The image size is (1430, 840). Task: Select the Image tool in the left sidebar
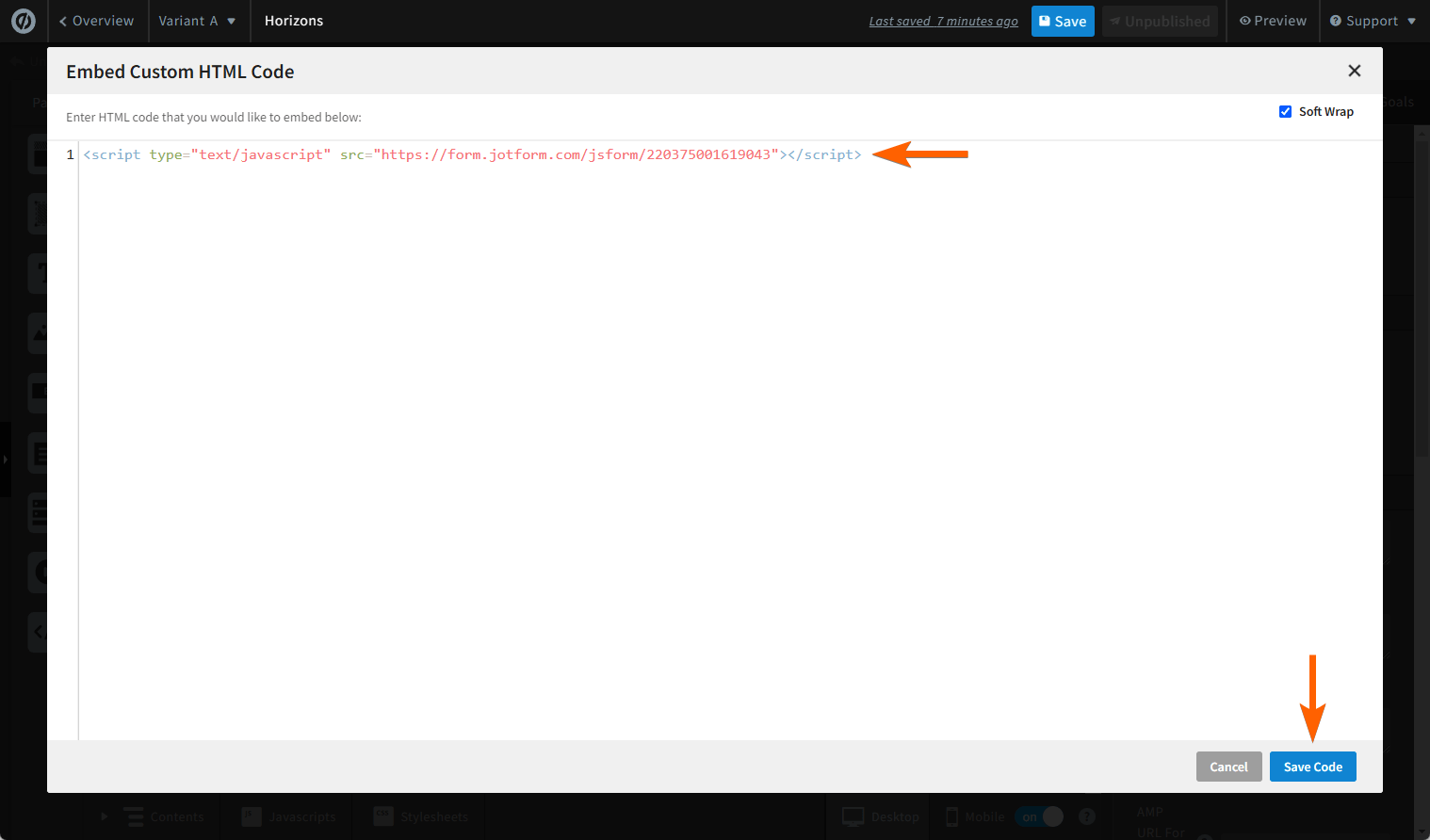(38, 332)
